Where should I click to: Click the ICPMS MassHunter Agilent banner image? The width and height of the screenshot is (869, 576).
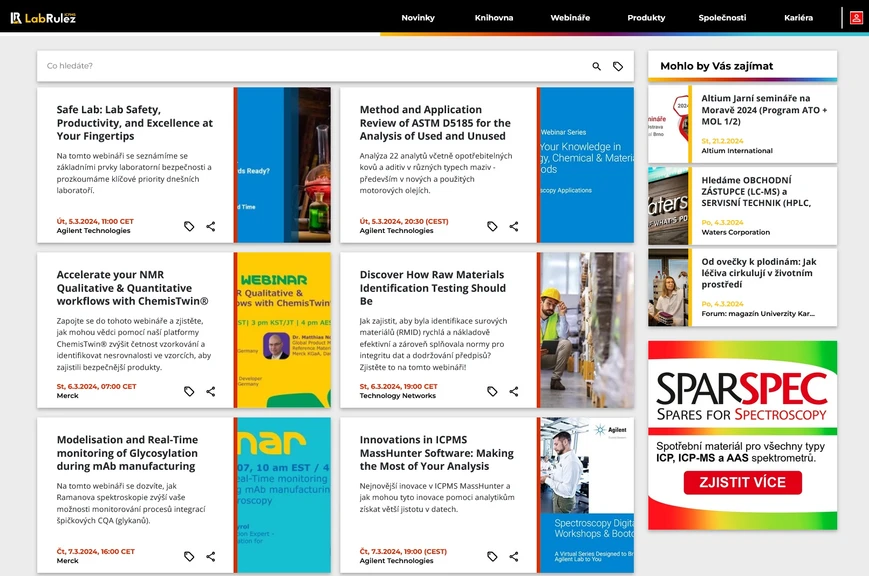[587, 495]
